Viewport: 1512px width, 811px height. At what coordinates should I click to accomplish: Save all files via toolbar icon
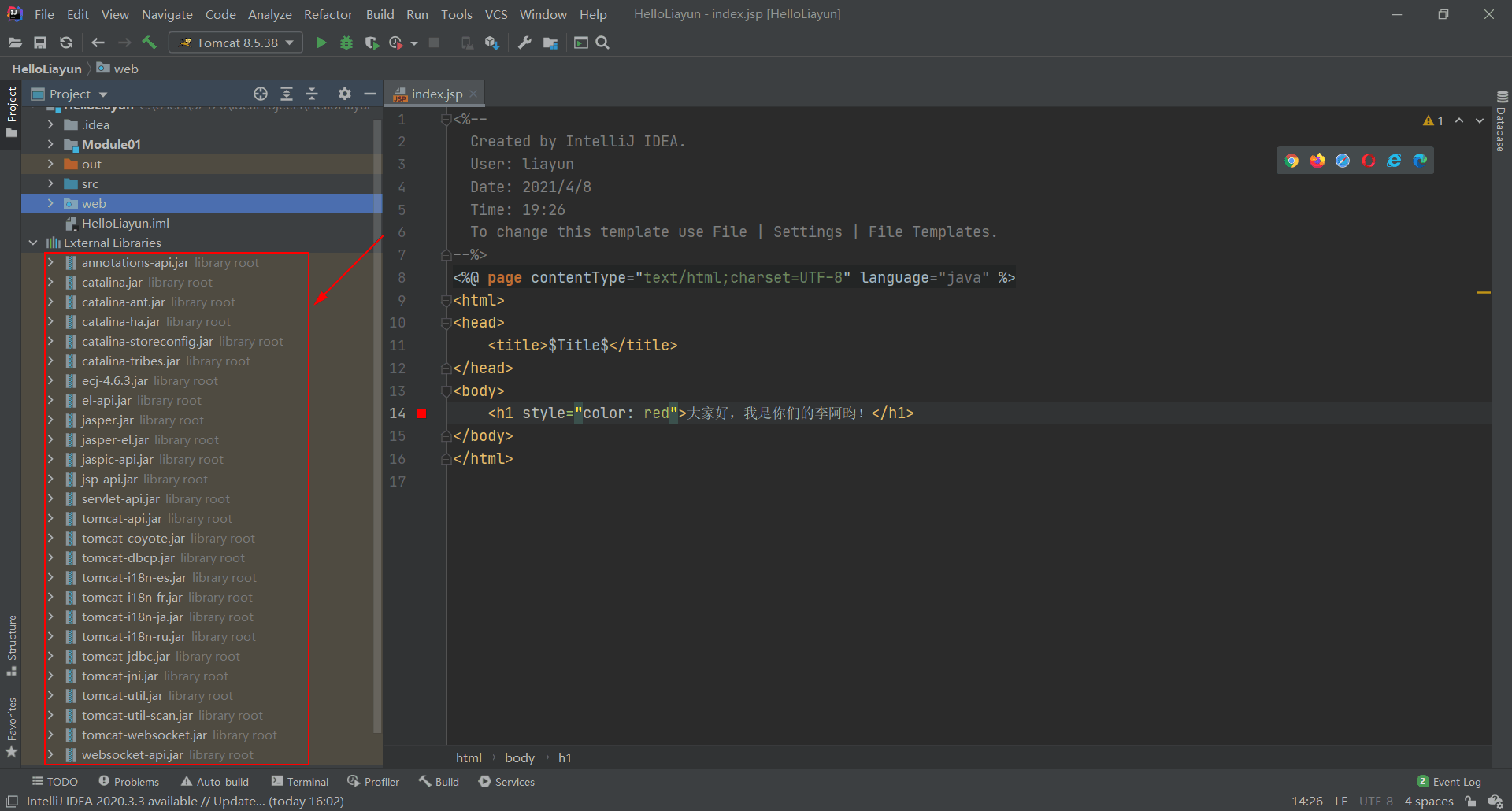40,43
